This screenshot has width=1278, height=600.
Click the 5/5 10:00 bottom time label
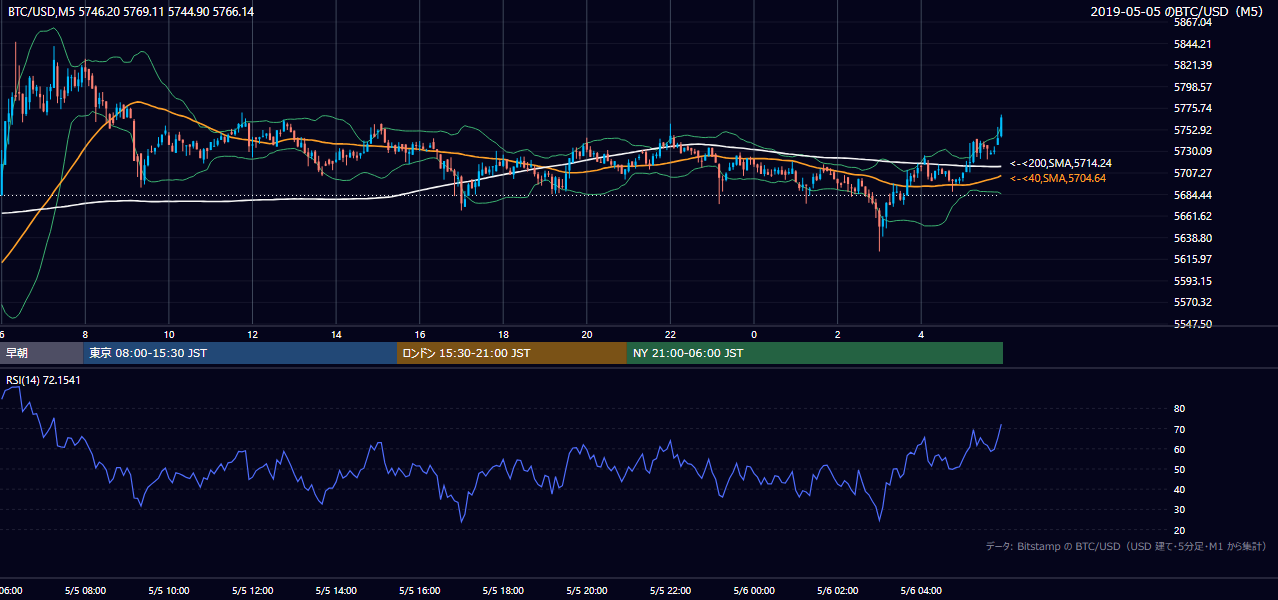[168, 591]
